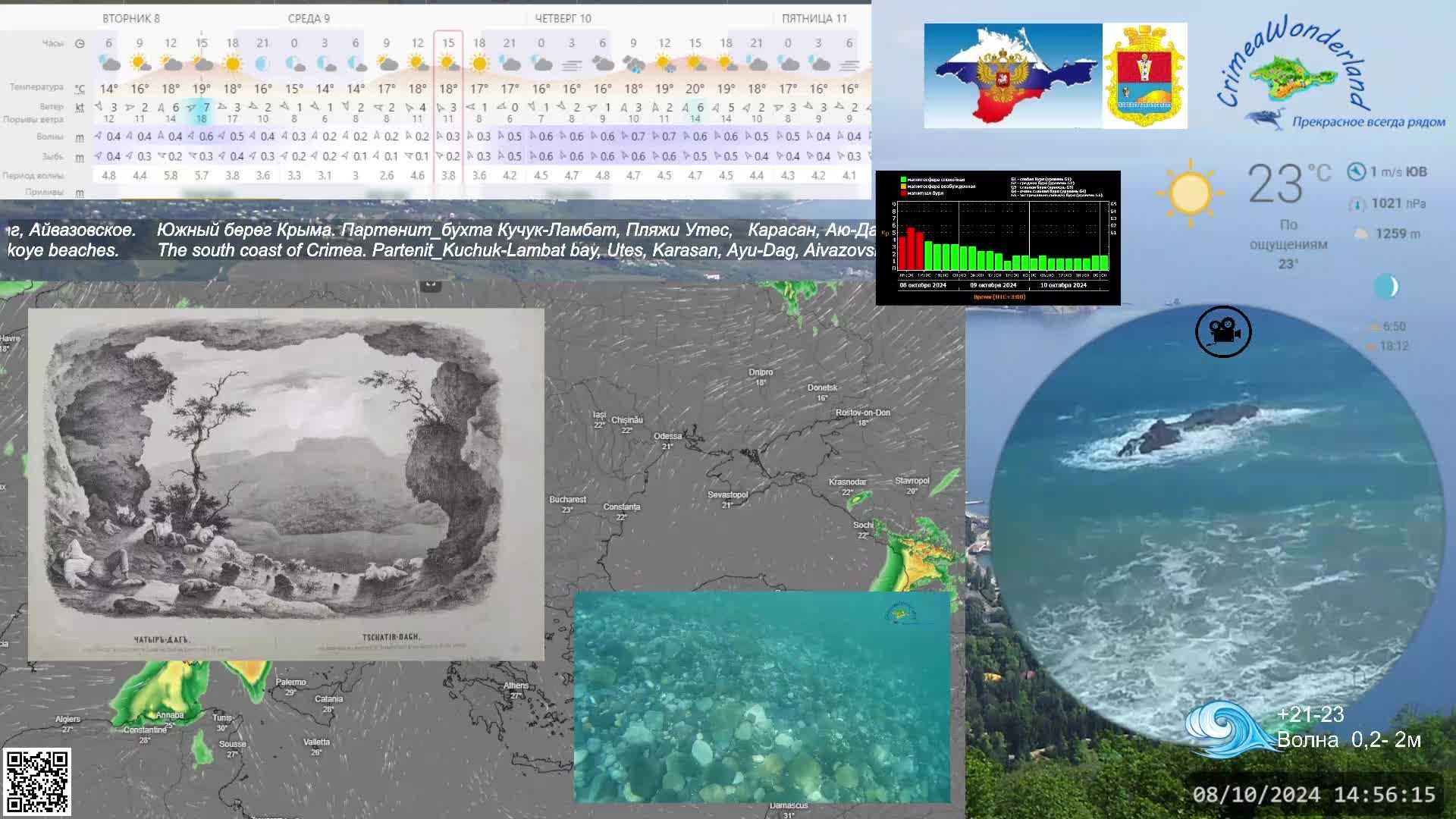The height and width of the screenshot is (819, 1456).
Task: Click the QR code
Action: coord(36,782)
